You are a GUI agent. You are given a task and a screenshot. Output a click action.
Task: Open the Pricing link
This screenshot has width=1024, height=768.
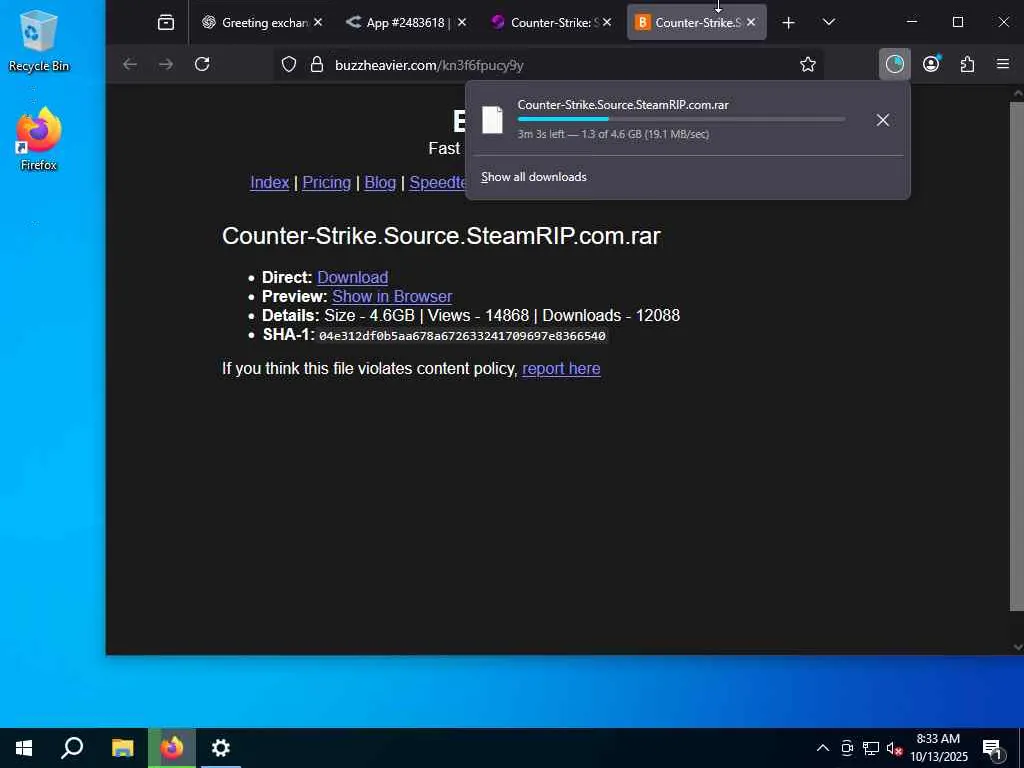tap(327, 182)
